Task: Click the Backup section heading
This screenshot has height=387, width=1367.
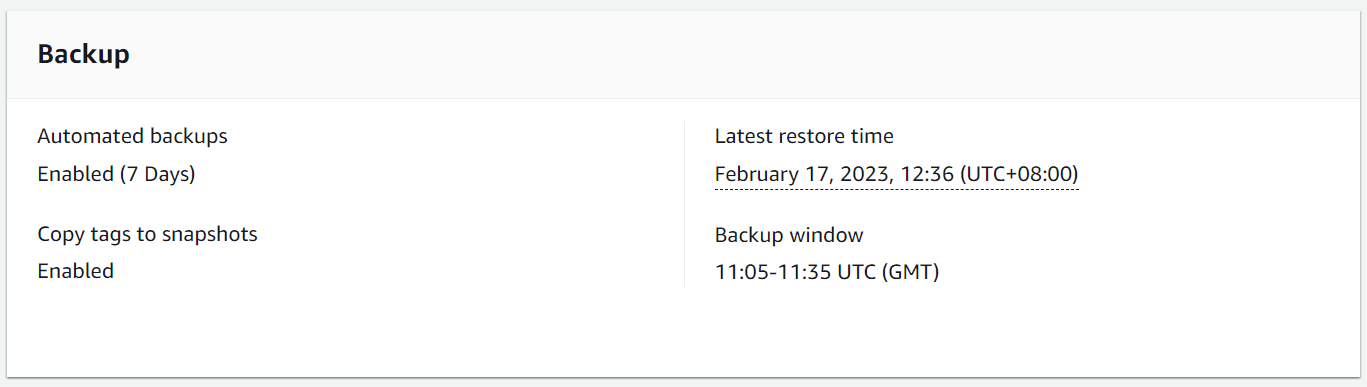Action: 83,54
